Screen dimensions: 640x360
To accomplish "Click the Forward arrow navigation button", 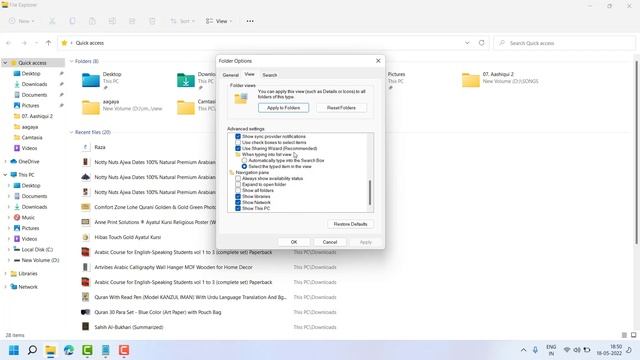I will tap(24, 43).
